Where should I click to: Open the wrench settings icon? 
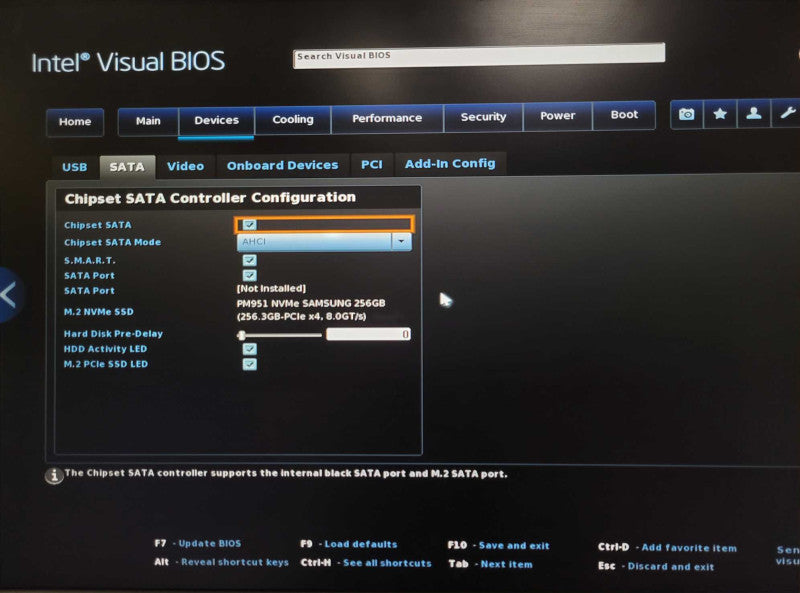pos(787,112)
